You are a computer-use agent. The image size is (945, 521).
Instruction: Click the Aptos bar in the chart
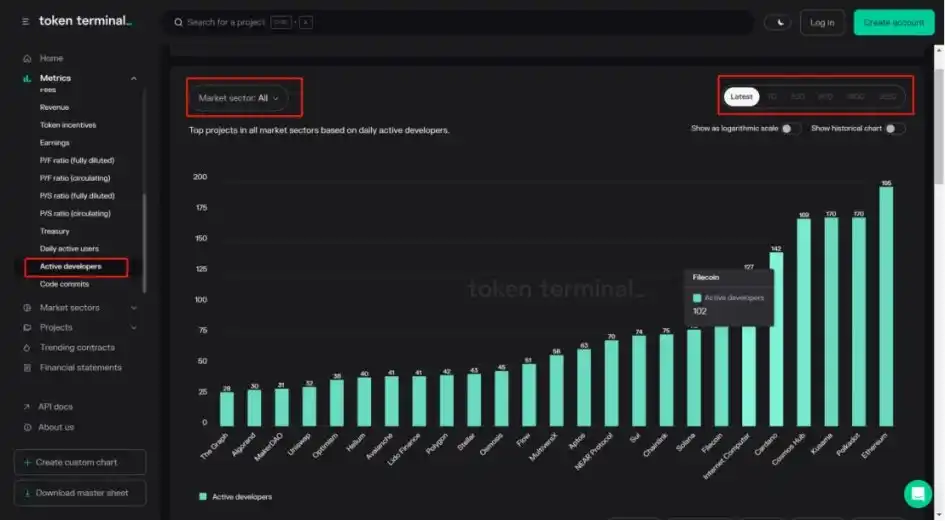pyautogui.click(x=584, y=388)
